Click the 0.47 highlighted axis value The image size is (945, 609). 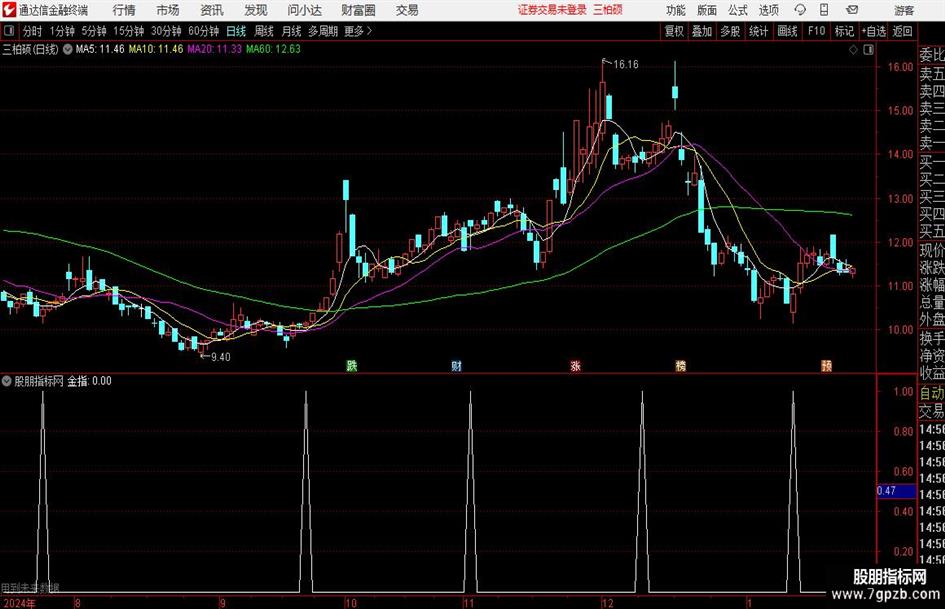896,491
